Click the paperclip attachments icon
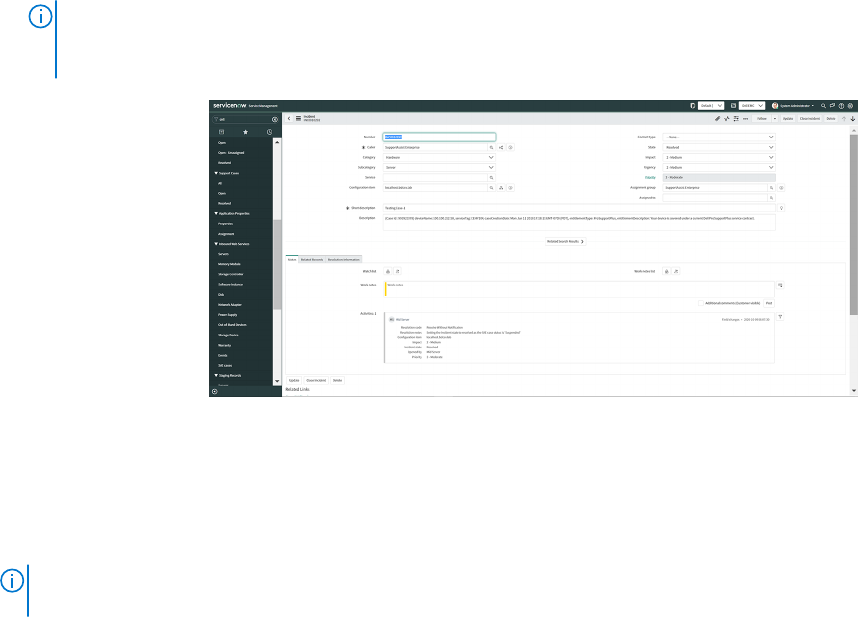 click(x=717, y=119)
